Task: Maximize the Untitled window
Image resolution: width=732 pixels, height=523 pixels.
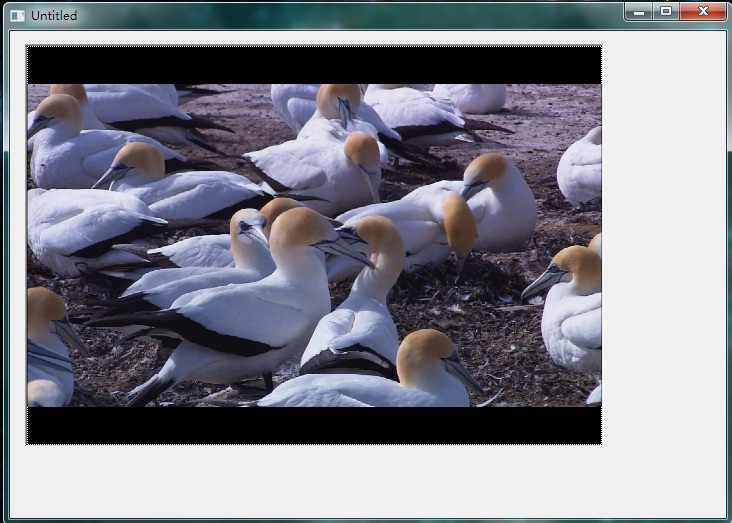Action: [665, 11]
